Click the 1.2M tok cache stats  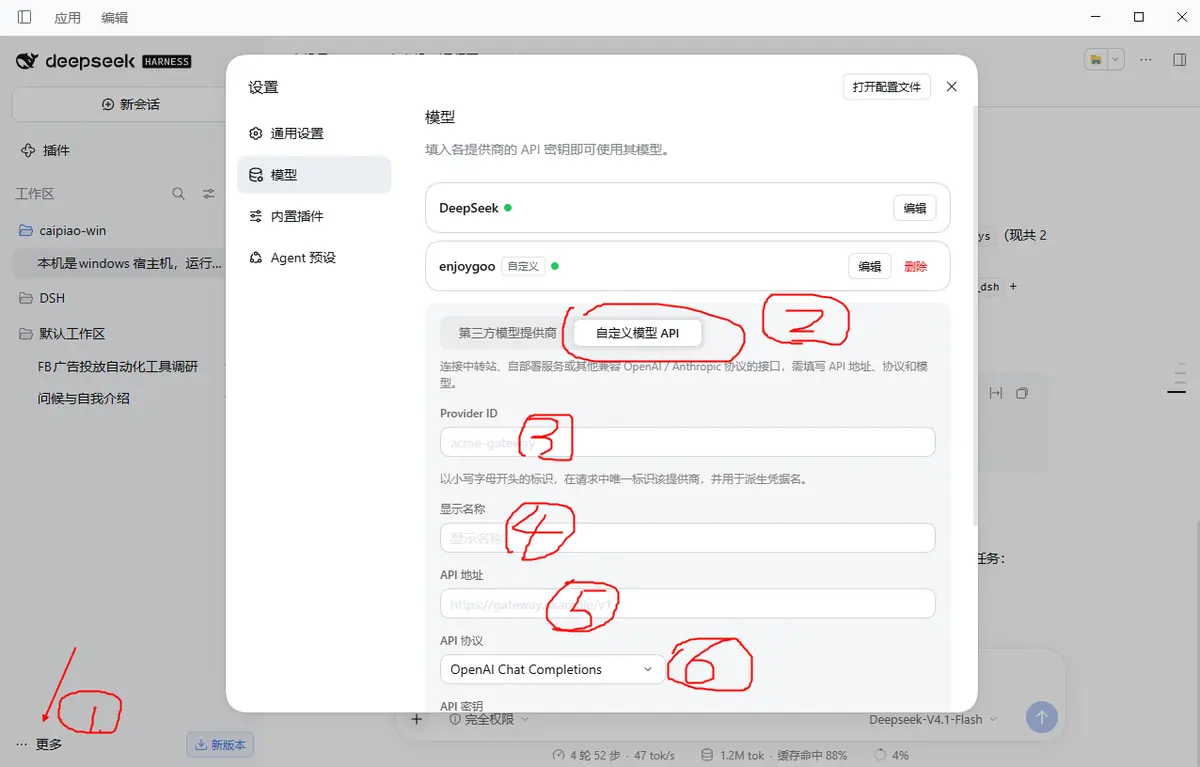click(774, 755)
